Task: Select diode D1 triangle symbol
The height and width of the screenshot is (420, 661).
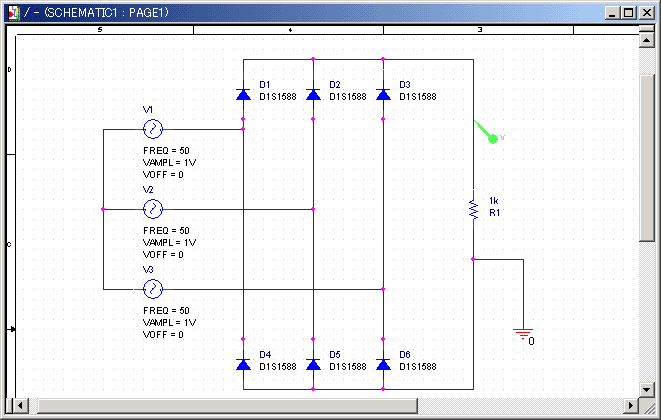Action: pos(243,94)
